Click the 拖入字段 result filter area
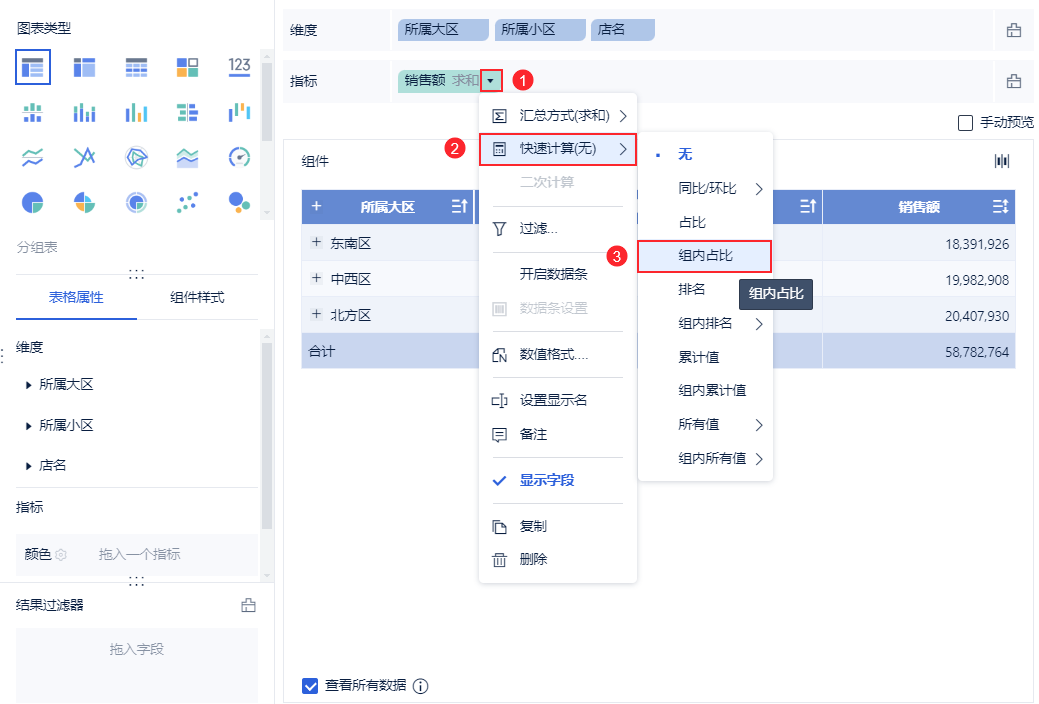 pos(136,649)
